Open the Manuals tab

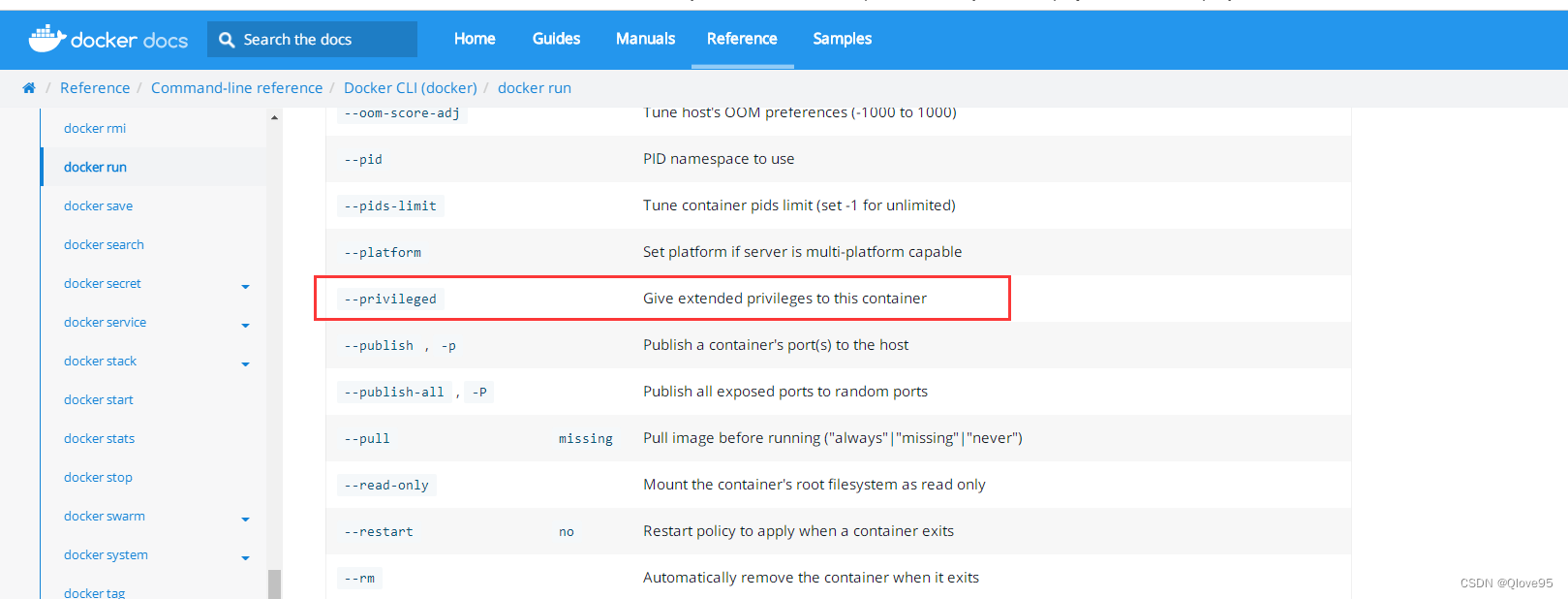[x=645, y=39]
